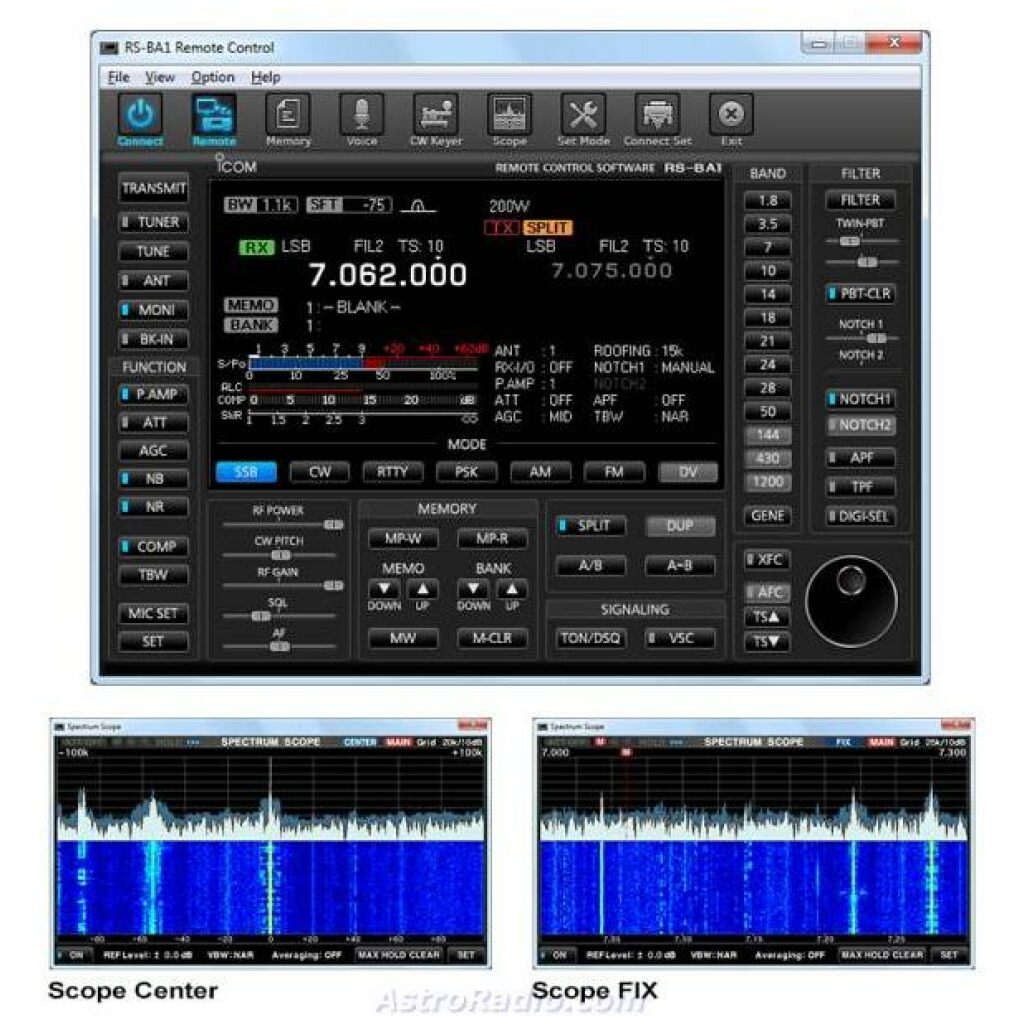The height and width of the screenshot is (1024, 1024).
Task: Click the MEMO UP arrow
Action: (423, 589)
